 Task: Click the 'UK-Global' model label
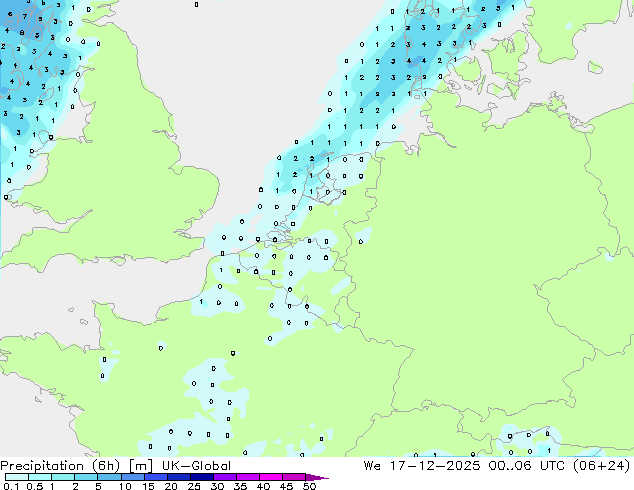(196, 466)
